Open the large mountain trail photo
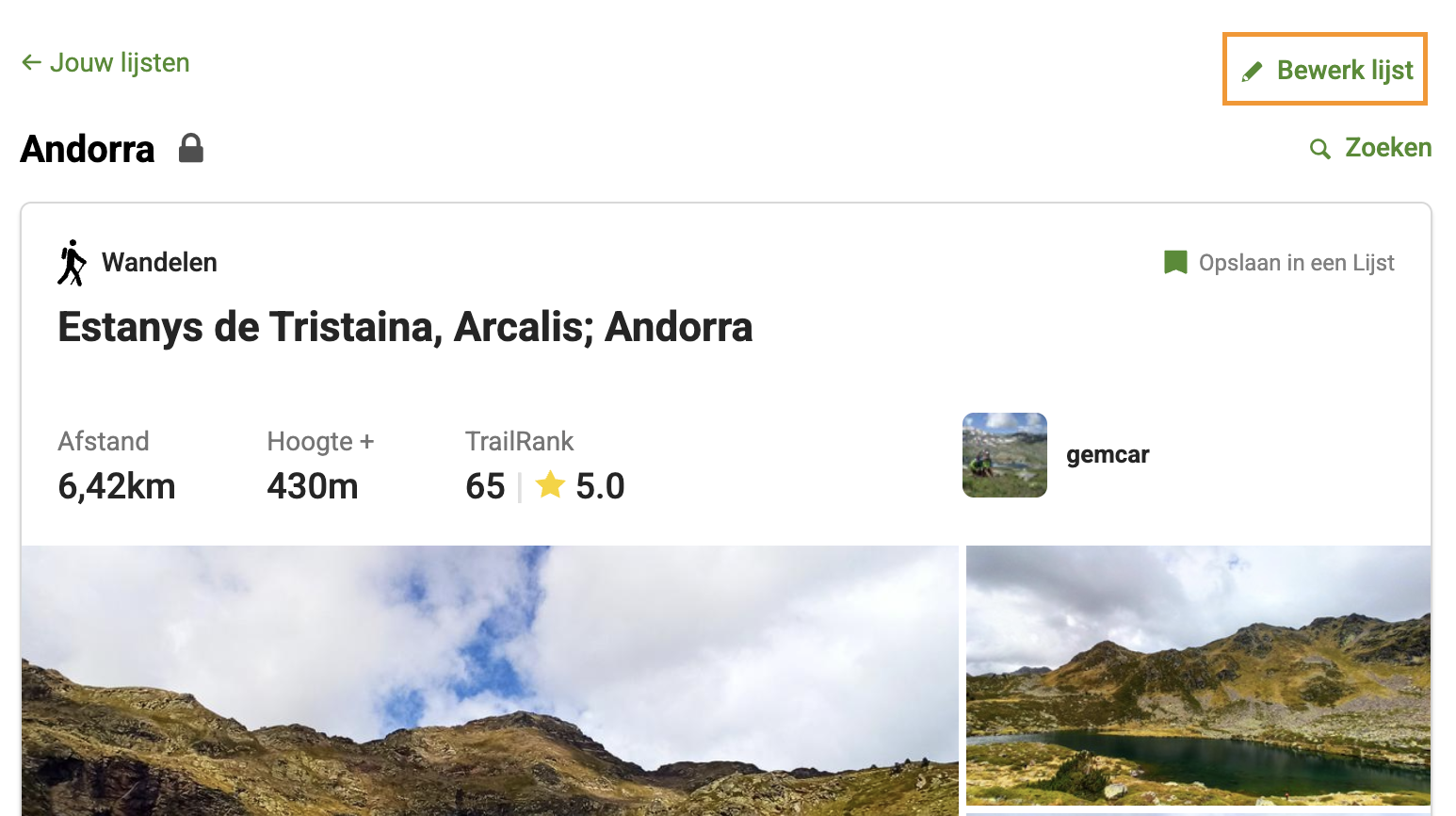The image size is (1456, 816). click(x=490, y=680)
